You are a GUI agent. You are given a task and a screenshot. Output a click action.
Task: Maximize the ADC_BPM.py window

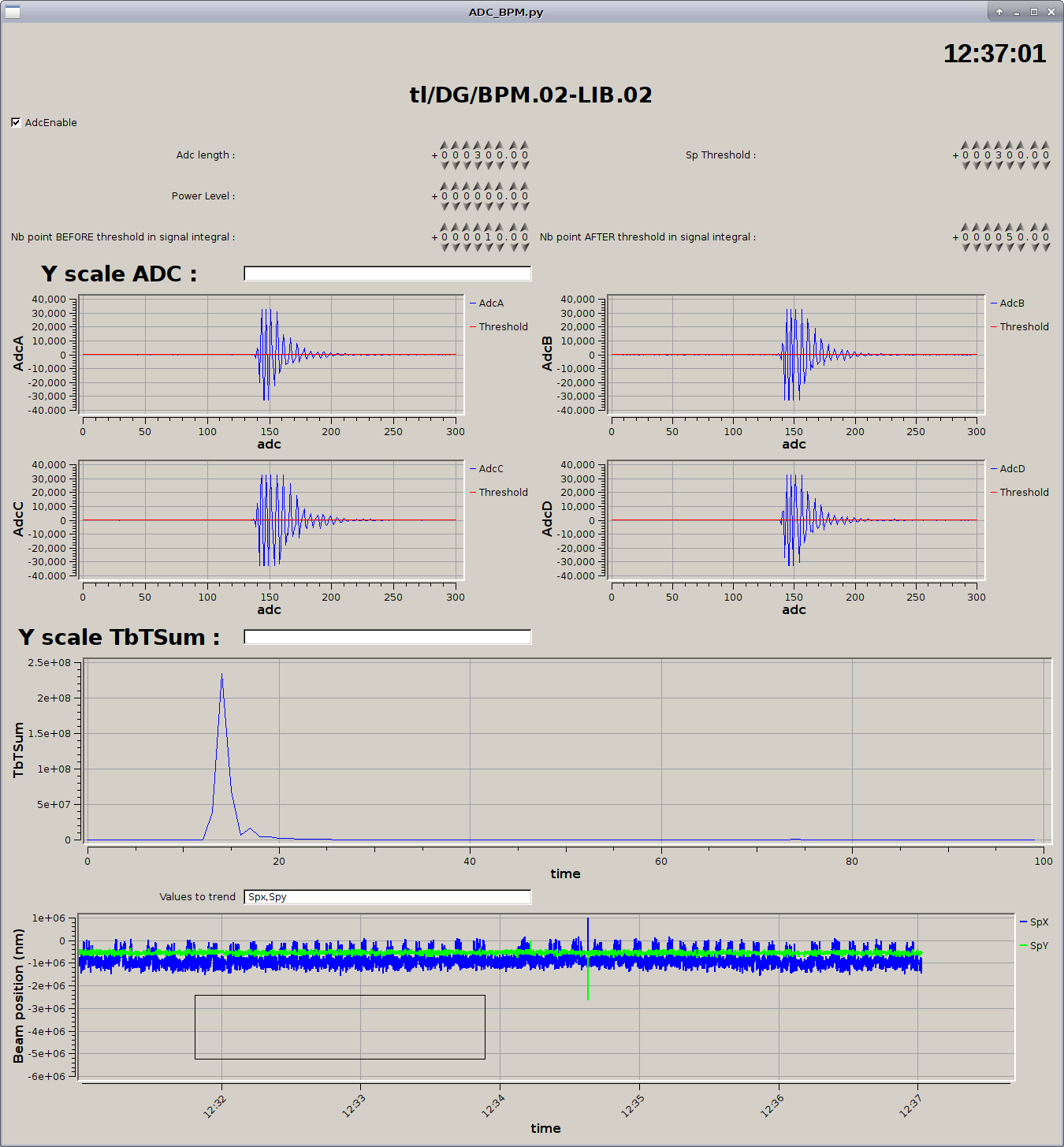pyautogui.click(x=1033, y=12)
